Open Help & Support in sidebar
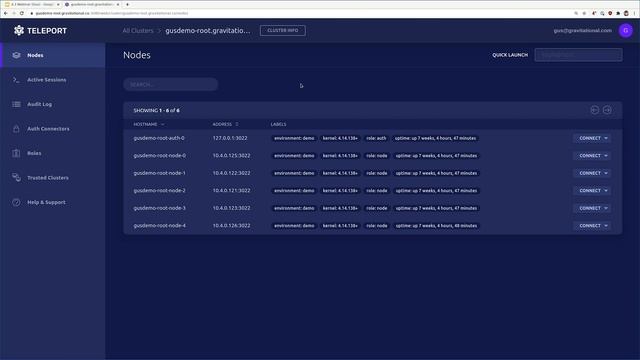The image size is (640, 360). 53,202
